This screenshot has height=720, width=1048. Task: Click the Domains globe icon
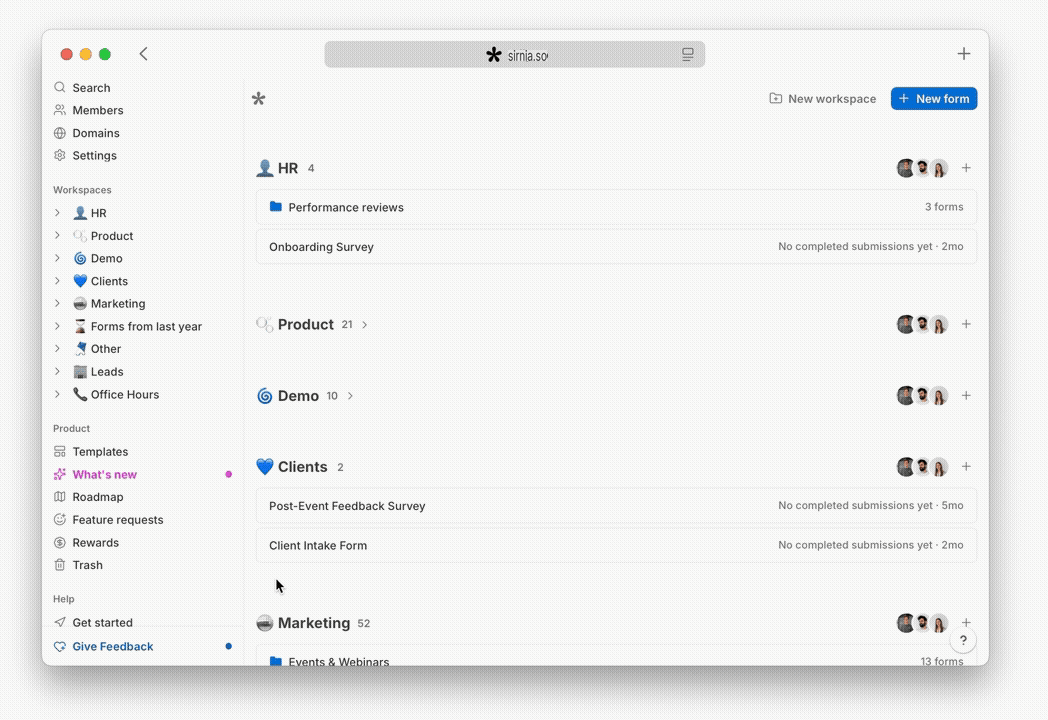(59, 133)
